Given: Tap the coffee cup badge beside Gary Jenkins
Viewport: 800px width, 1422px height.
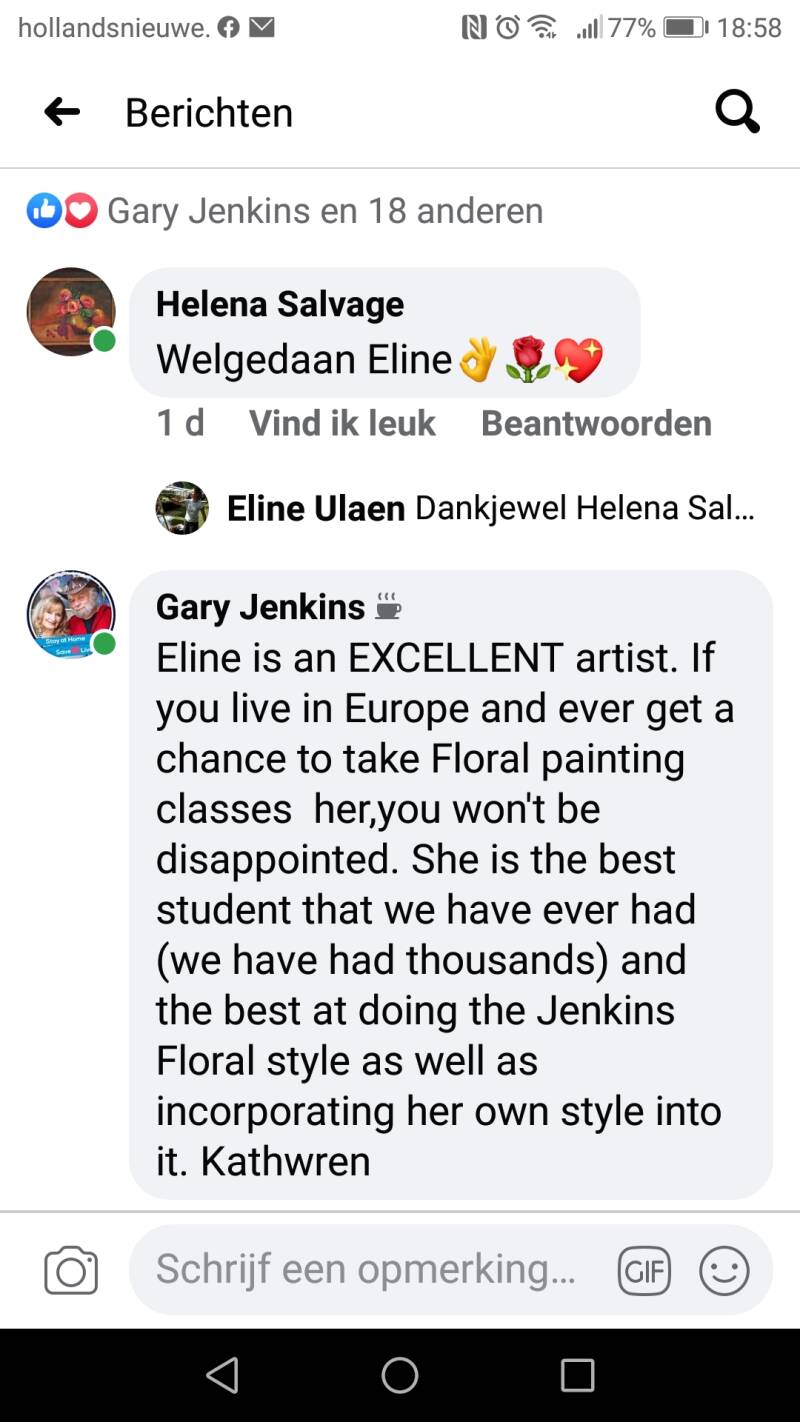Looking at the screenshot, I should [x=388, y=606].
